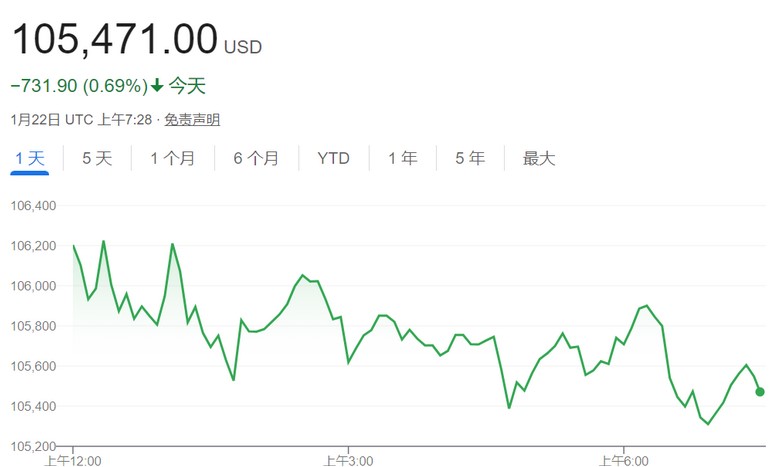Click the 上午6:00 time axis marker
769x467 pixels.
[x=623, y=460]
